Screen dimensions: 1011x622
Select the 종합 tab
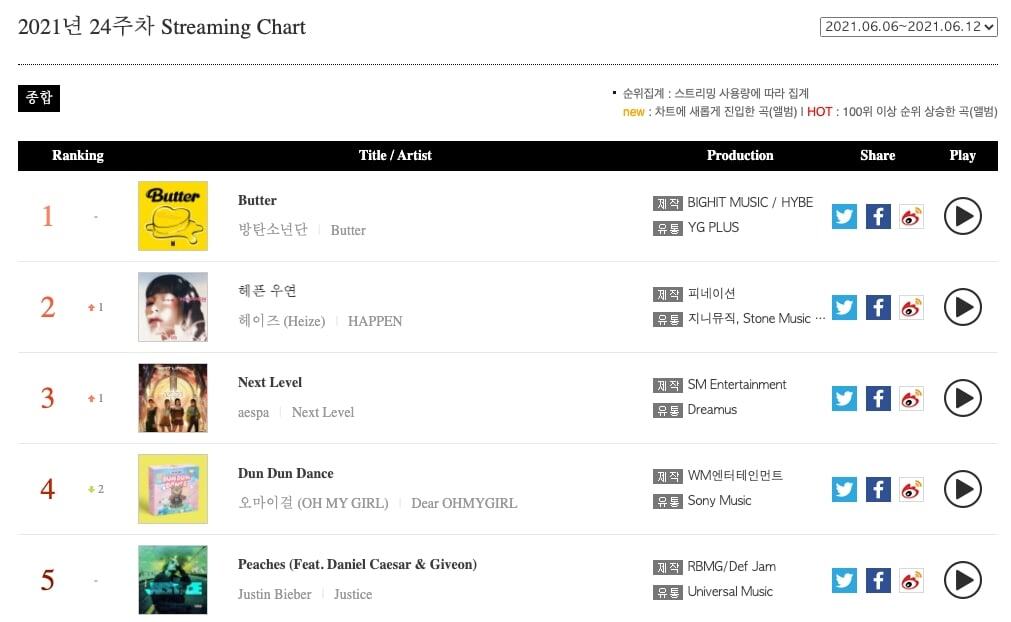(40, 98)
